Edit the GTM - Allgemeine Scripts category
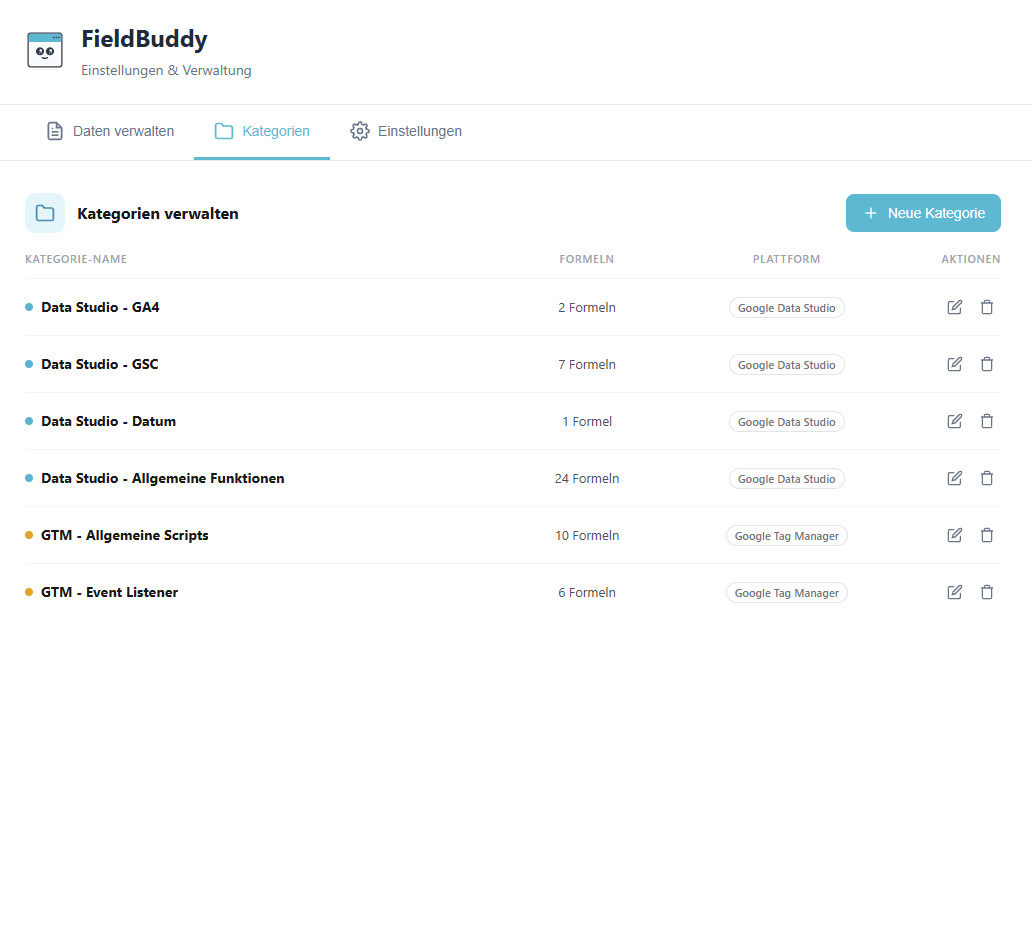Viewport: 1032px width, 947px height. click(x=954, y=536)
